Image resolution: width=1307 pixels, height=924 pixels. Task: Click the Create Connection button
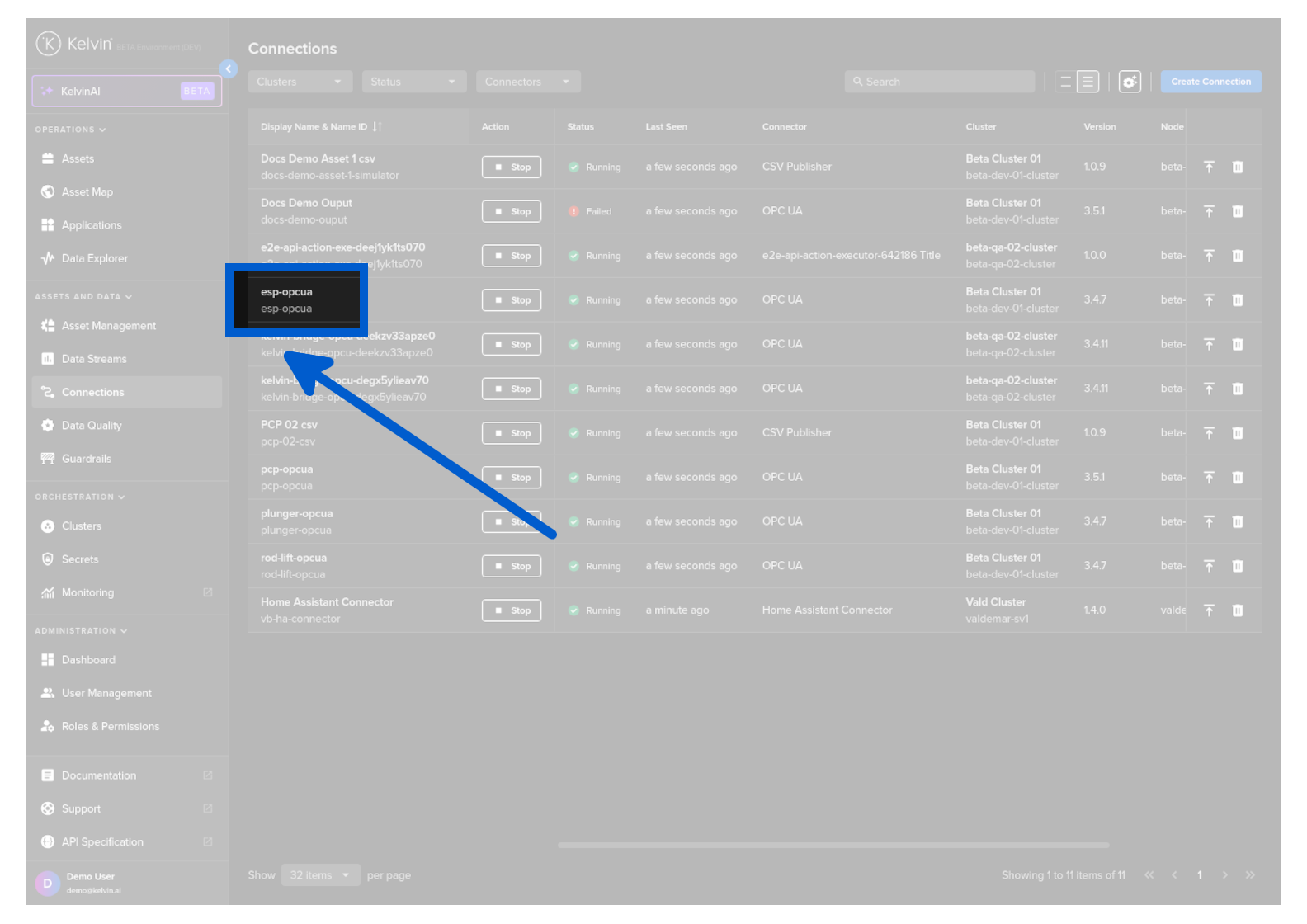(x=1210, y=82)
